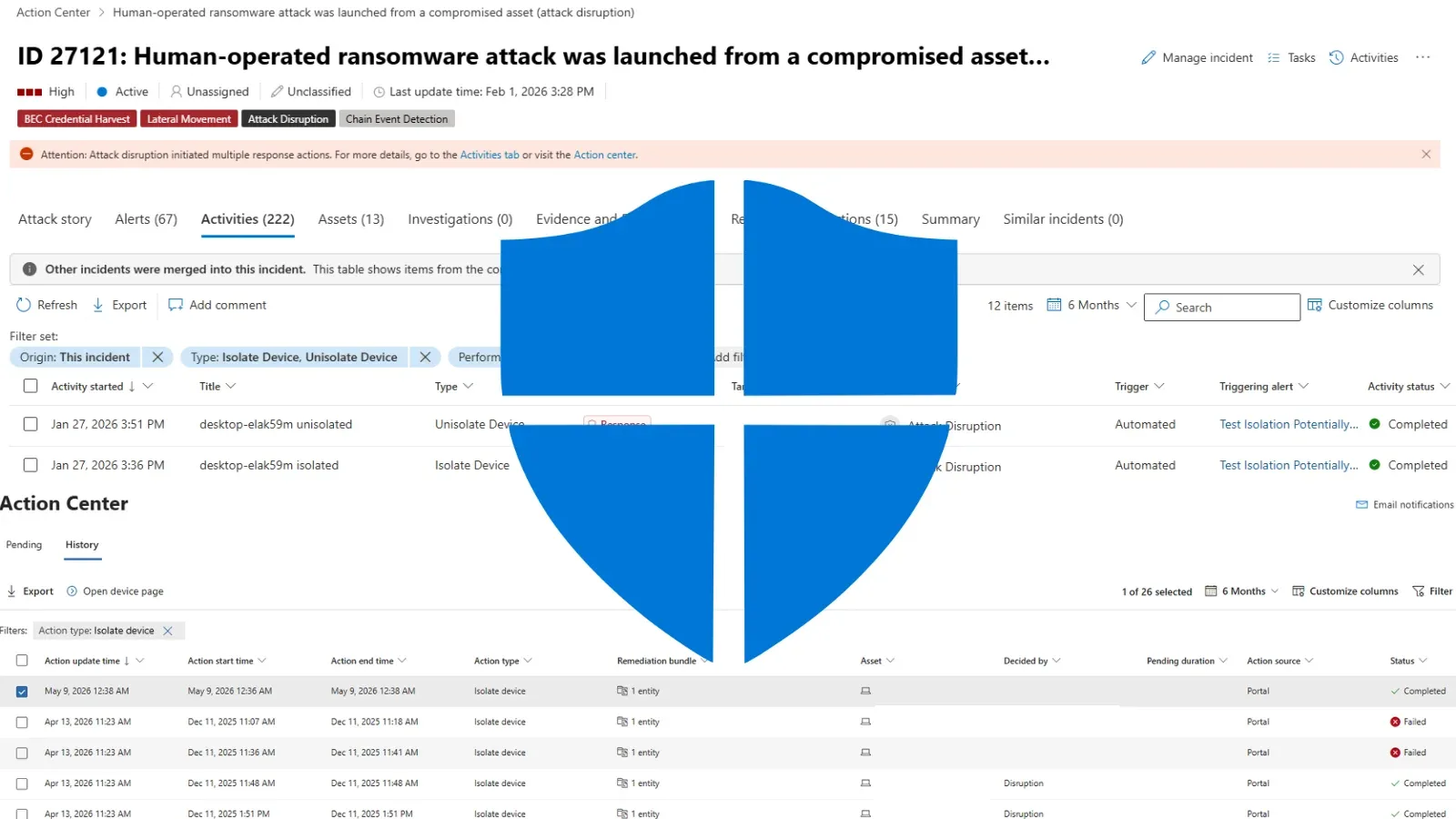Switch to the Alerts (67) tab
This screenshot has height=819, width=1456.
point(146,219)
